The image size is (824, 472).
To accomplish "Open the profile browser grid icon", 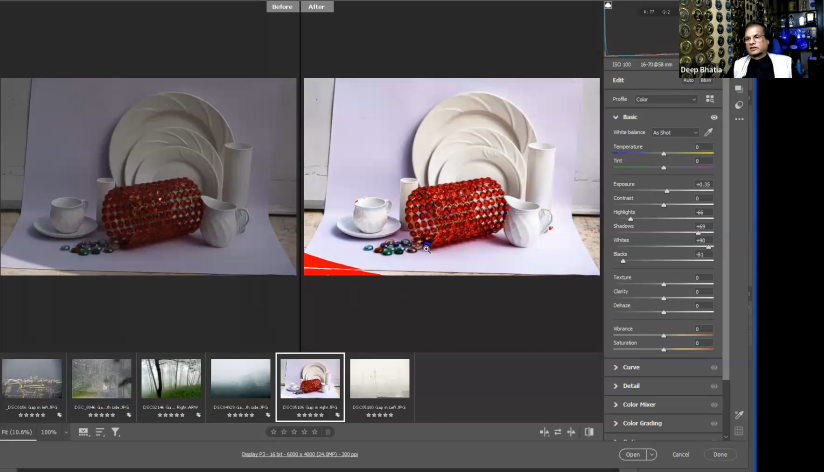I will pos(710,99).
